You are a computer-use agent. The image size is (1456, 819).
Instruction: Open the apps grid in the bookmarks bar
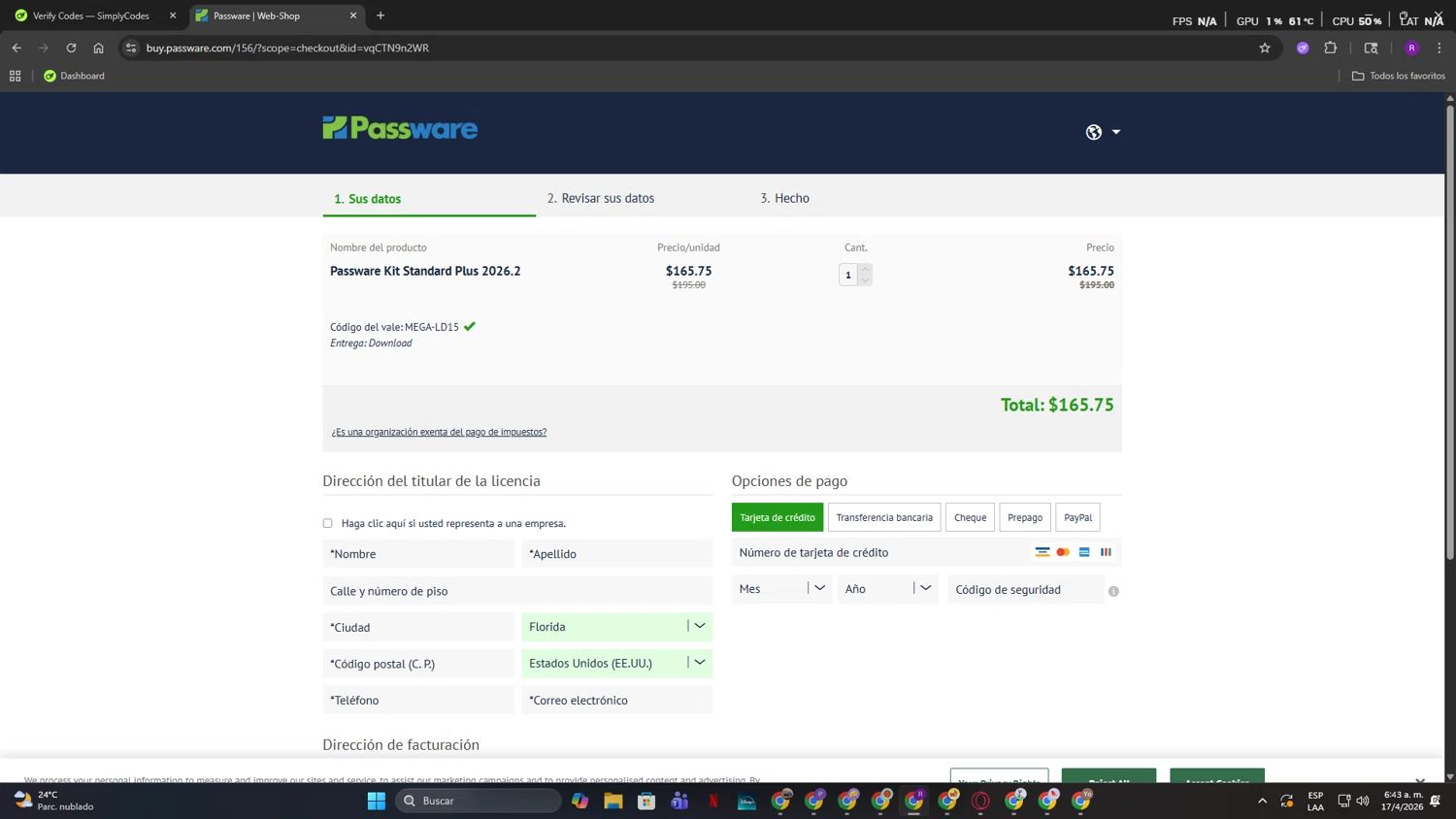[15, 76]
